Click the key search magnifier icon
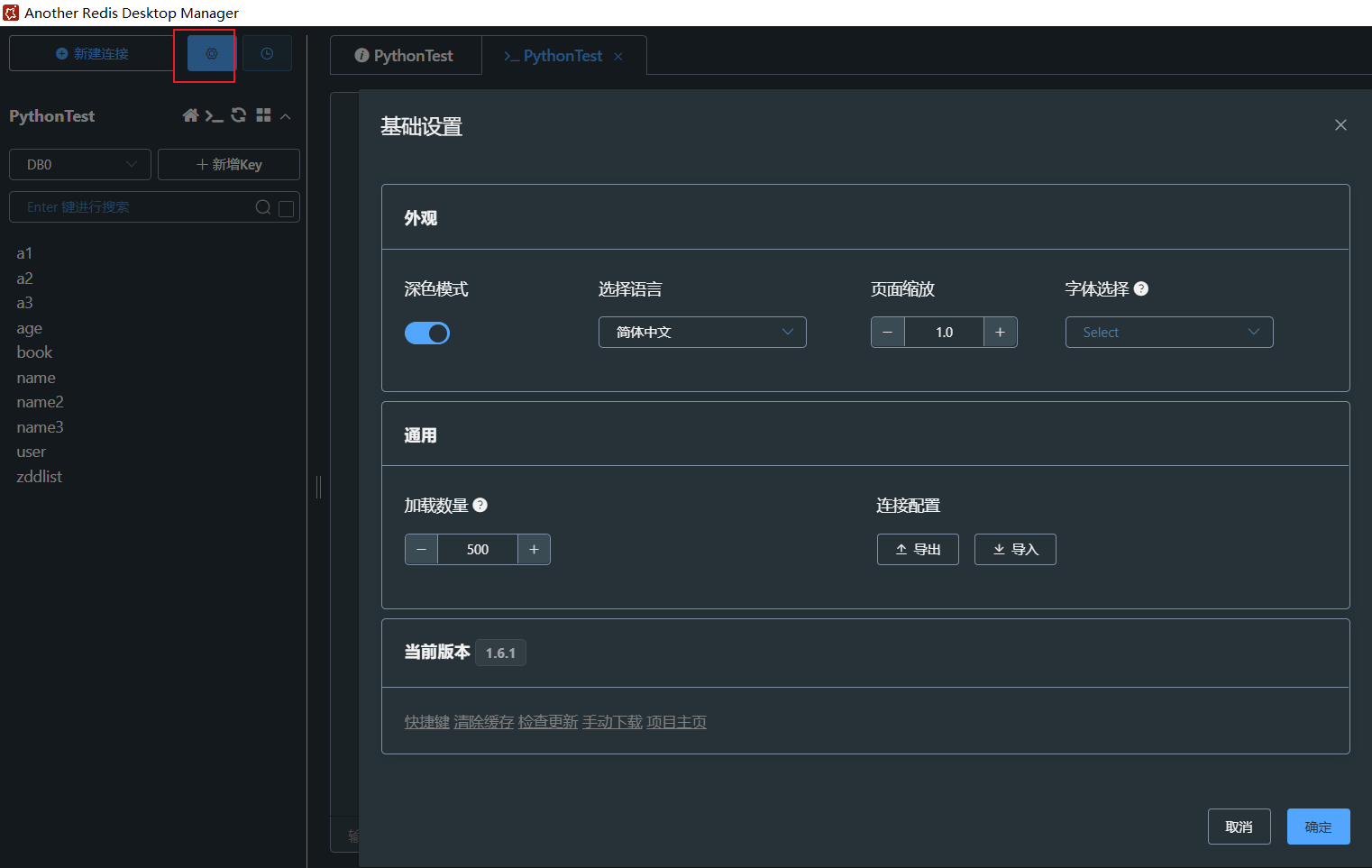This screenshot has height=868, width=1372. point(263,207)
